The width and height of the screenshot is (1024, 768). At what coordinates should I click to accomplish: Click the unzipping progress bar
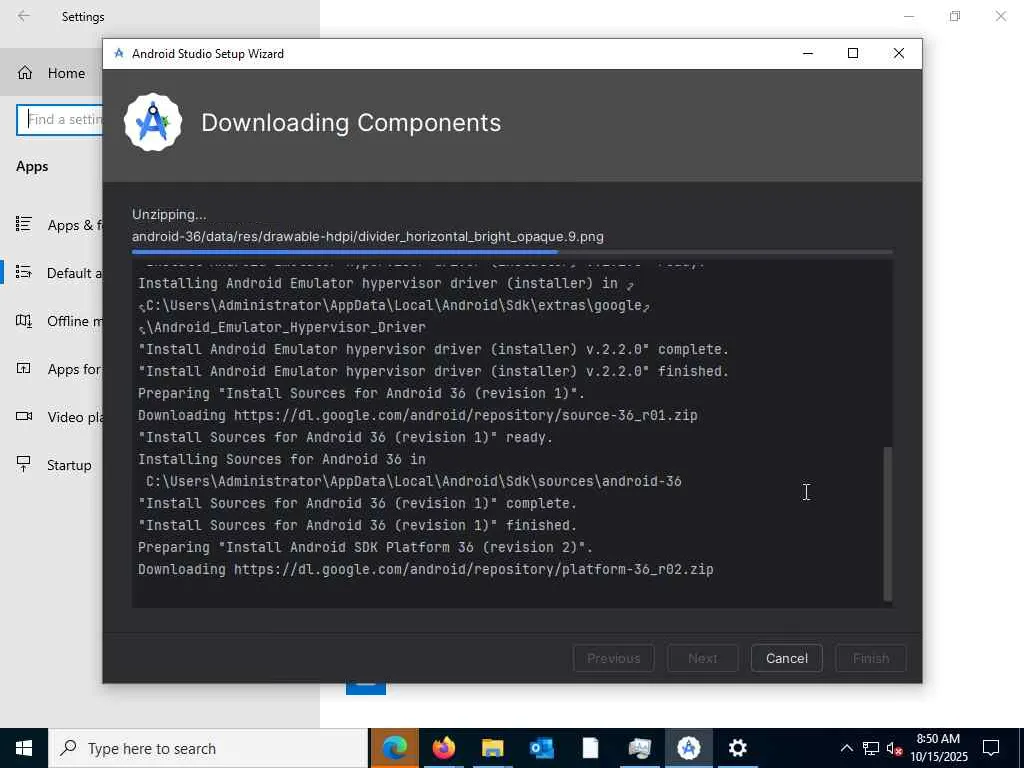click(512, 251)
